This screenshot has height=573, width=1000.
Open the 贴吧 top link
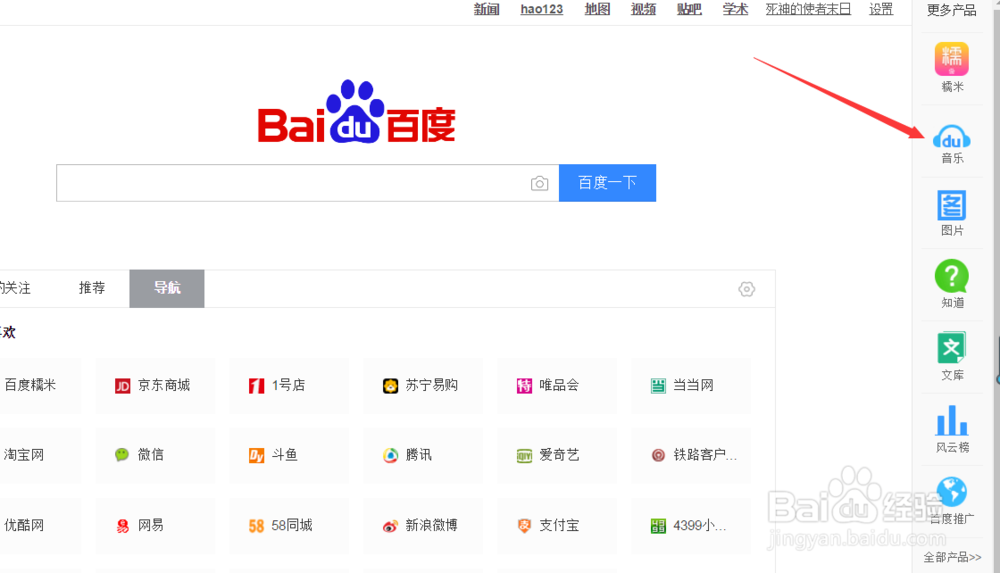(x=689, y=9)
